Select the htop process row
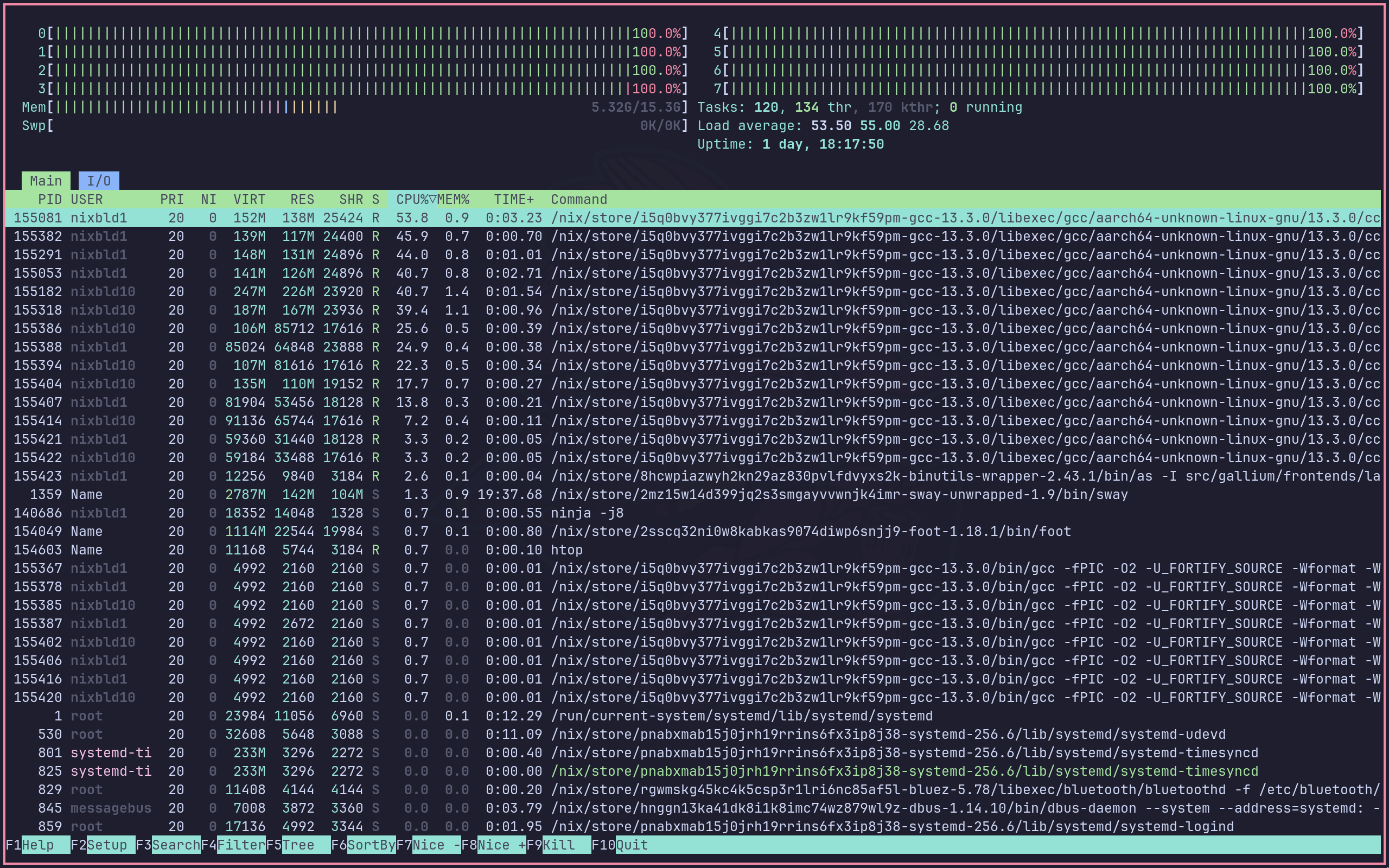Image resolution: width=1389 pixels, height=868 pixels. (x=566, y=550)
